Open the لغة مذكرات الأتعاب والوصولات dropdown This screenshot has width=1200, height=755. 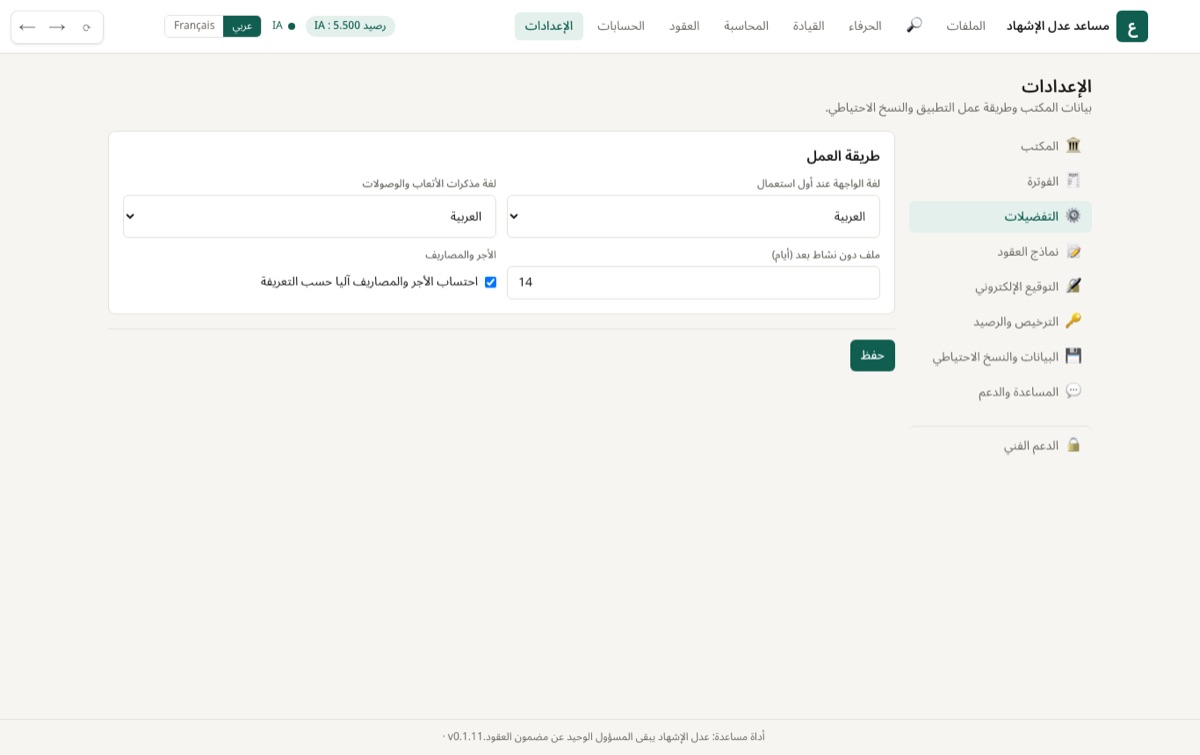coord(309,216)
